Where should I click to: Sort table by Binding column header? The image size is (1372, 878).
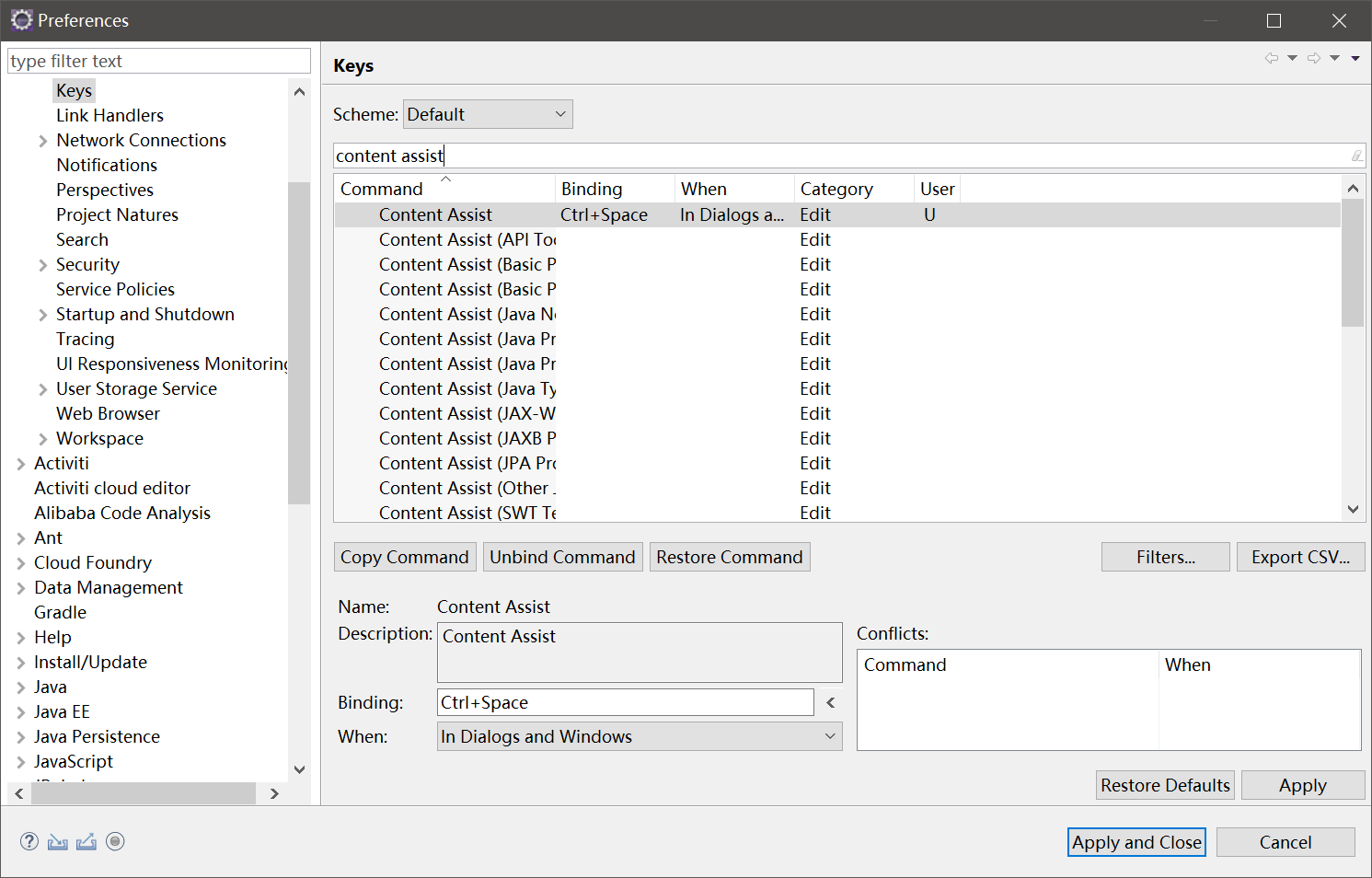616,189
